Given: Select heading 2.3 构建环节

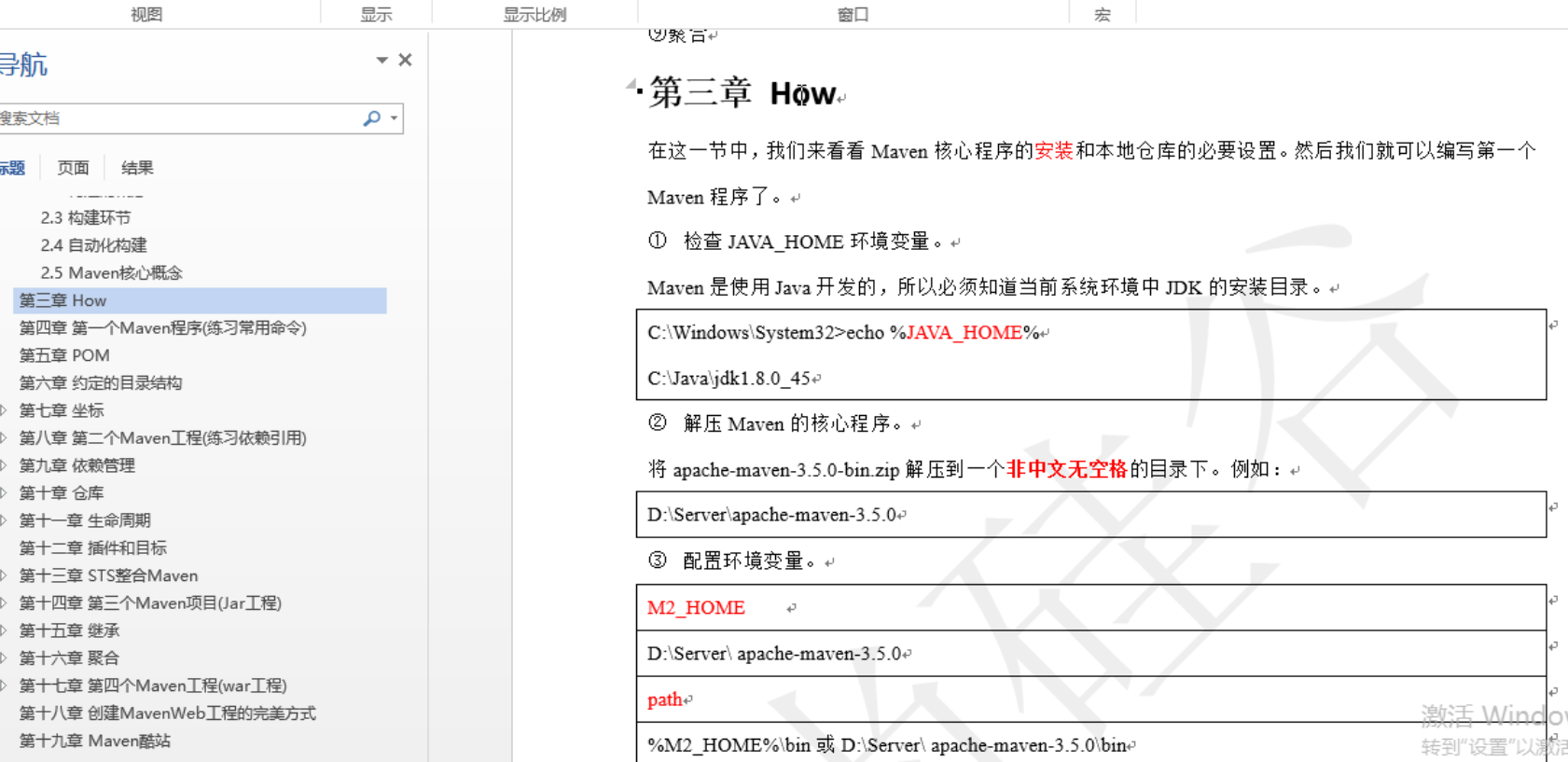Looking at the screenshot, I should tap(86, 217).
